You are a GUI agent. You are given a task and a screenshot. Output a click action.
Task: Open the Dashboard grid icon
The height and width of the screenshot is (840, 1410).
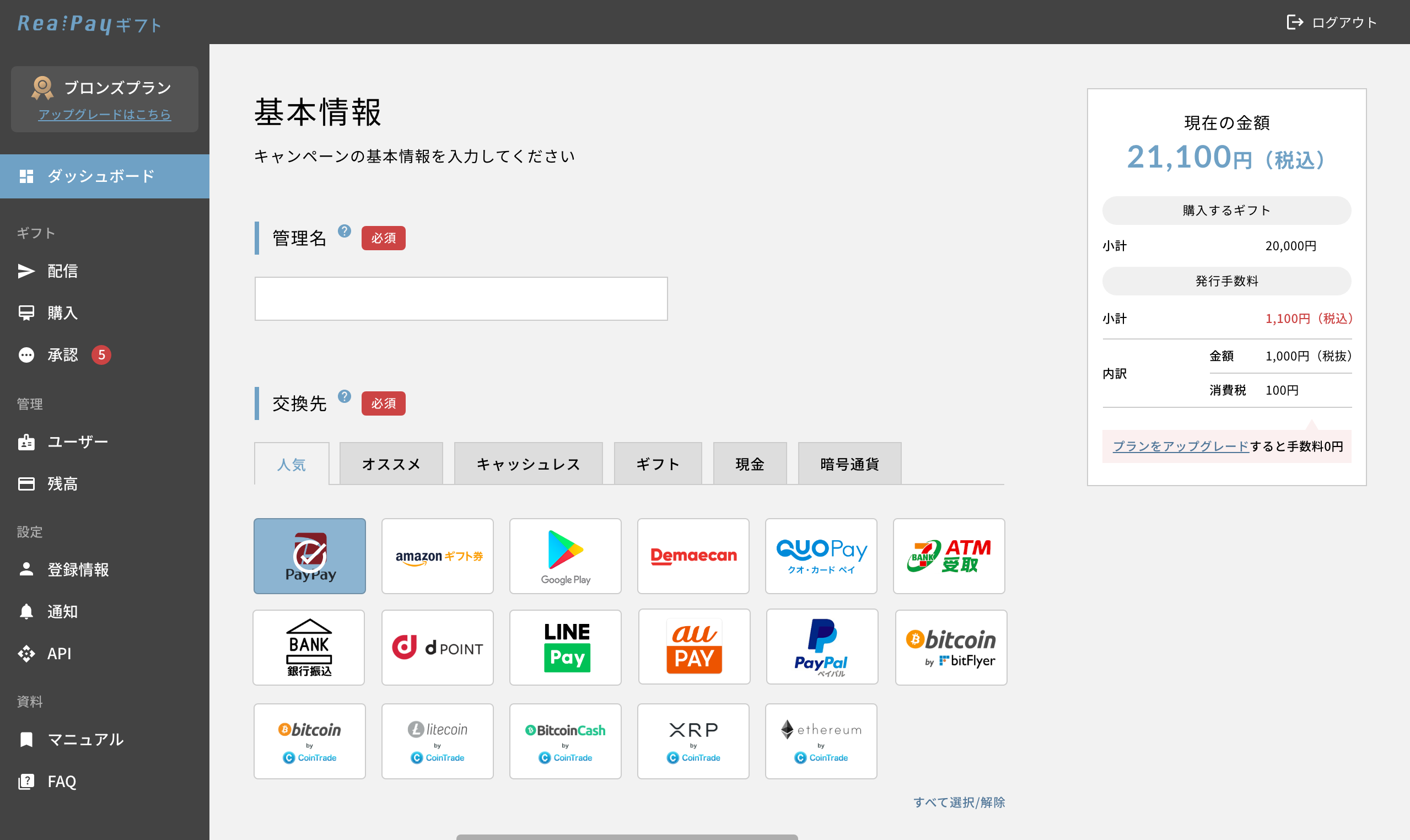(x=26, y=176)
